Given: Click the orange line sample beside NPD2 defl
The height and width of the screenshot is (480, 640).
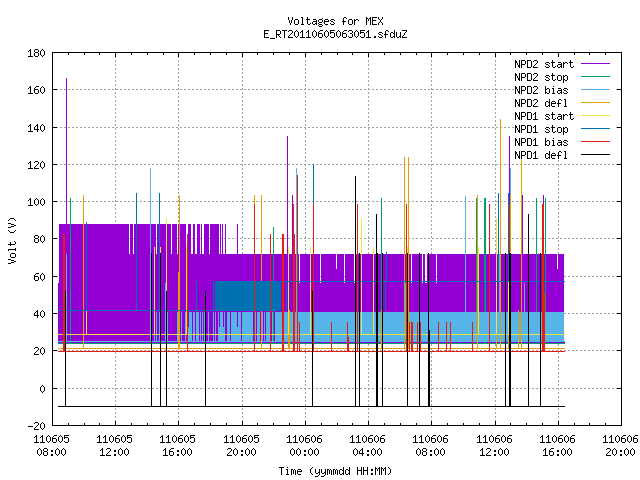Looking at the screenshot, I should tap(595, 103).
